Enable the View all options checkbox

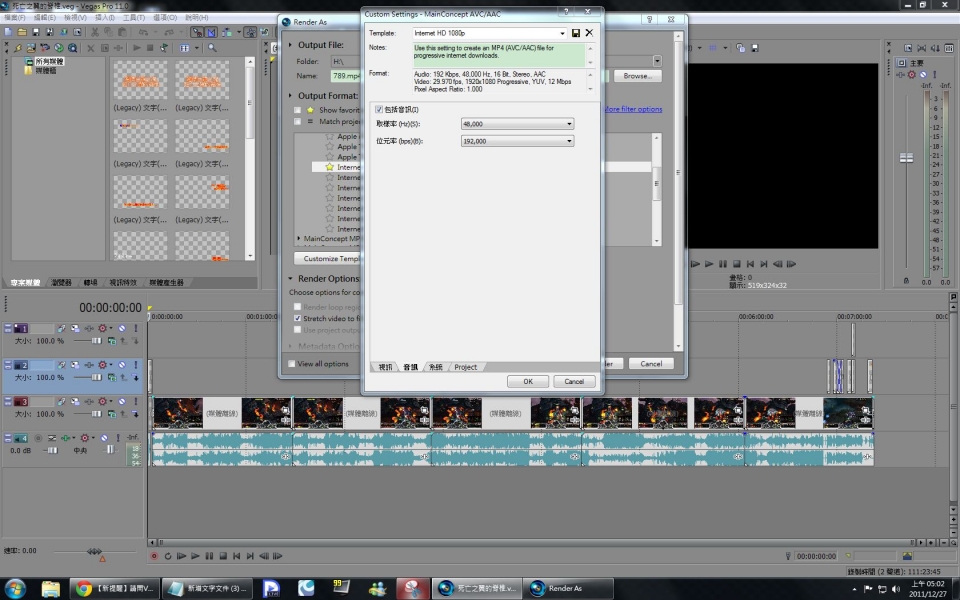[293, 364]
